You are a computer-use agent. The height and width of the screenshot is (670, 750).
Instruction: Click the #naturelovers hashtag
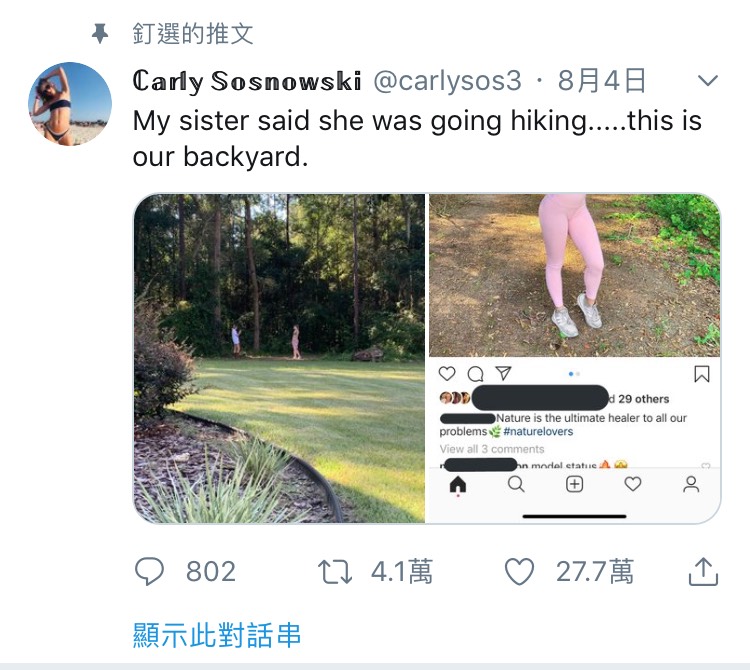(x=537, y=431)
